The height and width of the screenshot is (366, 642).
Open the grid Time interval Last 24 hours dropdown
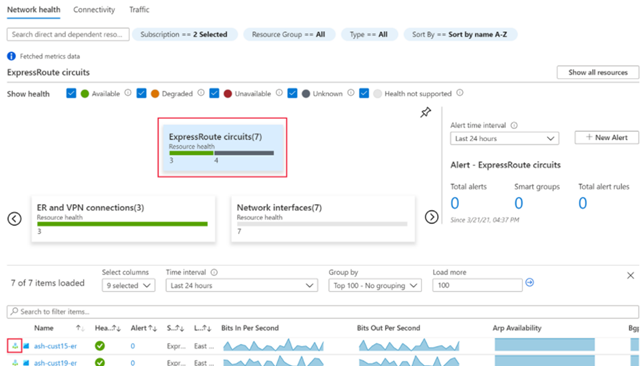click(x=242, y=285)
